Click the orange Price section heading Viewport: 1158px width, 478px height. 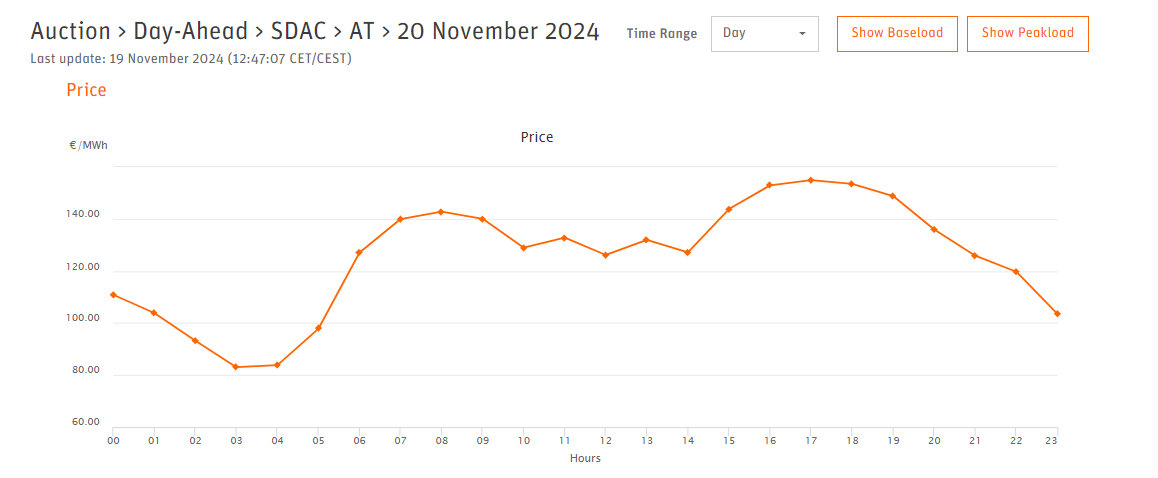[86, 90]
